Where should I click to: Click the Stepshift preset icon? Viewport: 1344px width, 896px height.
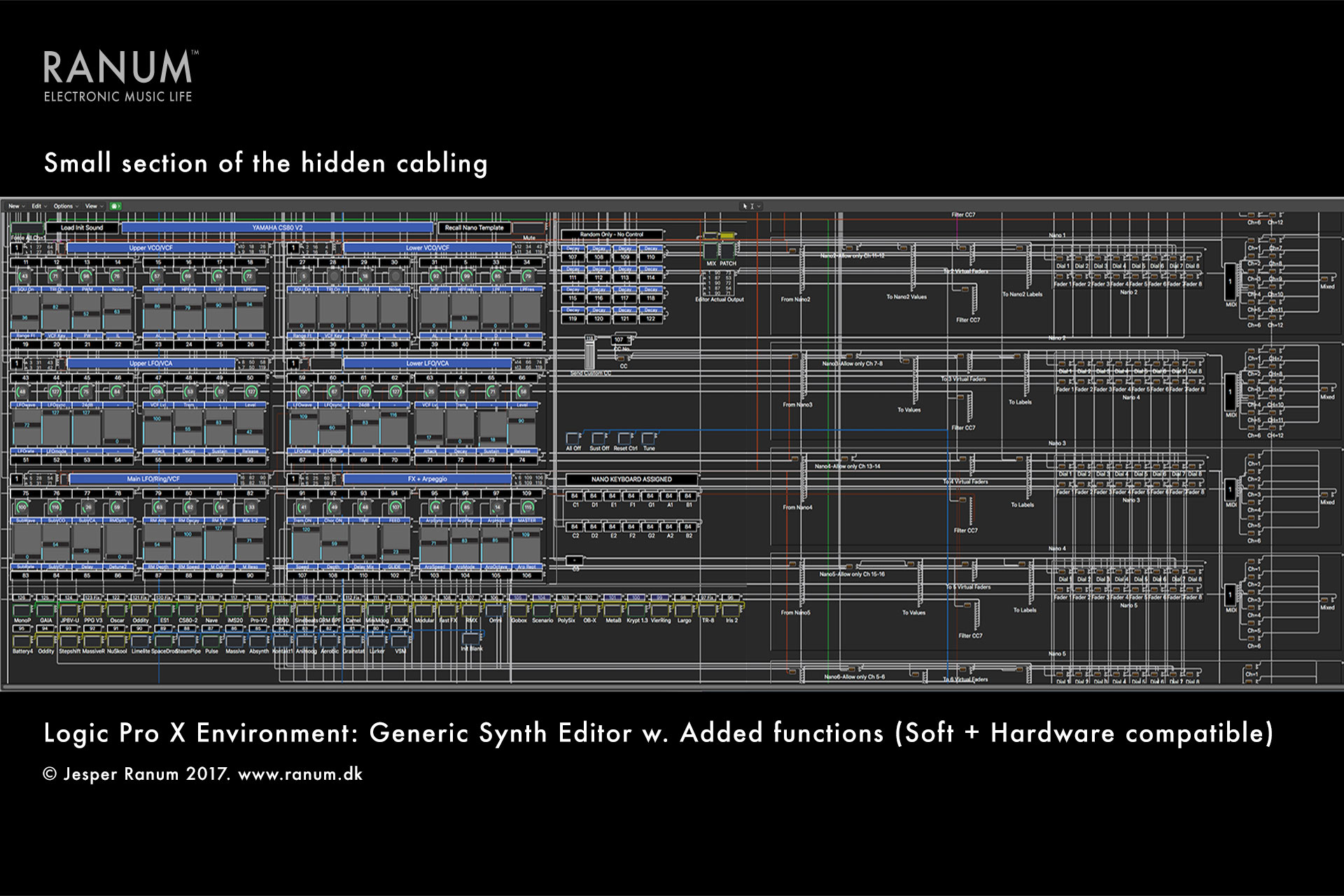click(70, 641)
